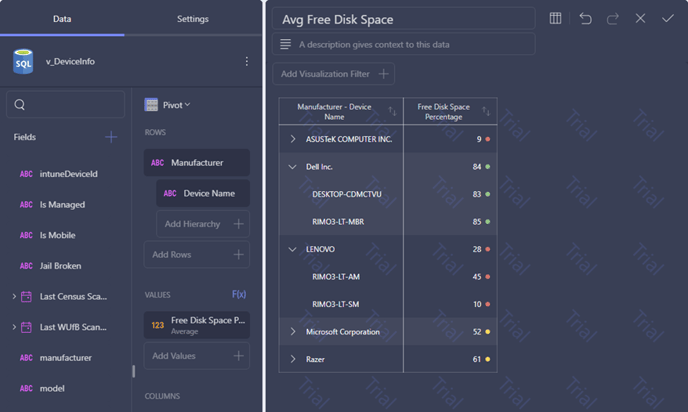
Task: Open the v_DeviceInfo three-dot options menu
Action: 247,61
